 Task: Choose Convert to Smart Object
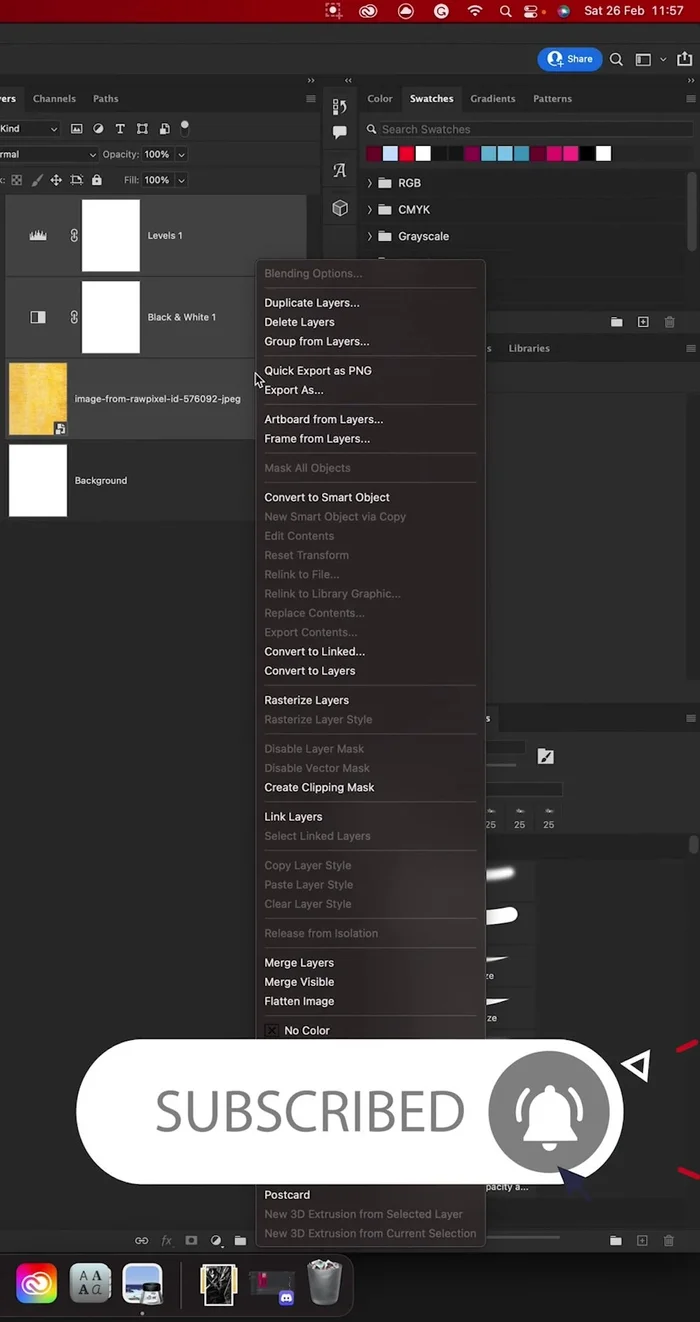coord(326,497)
